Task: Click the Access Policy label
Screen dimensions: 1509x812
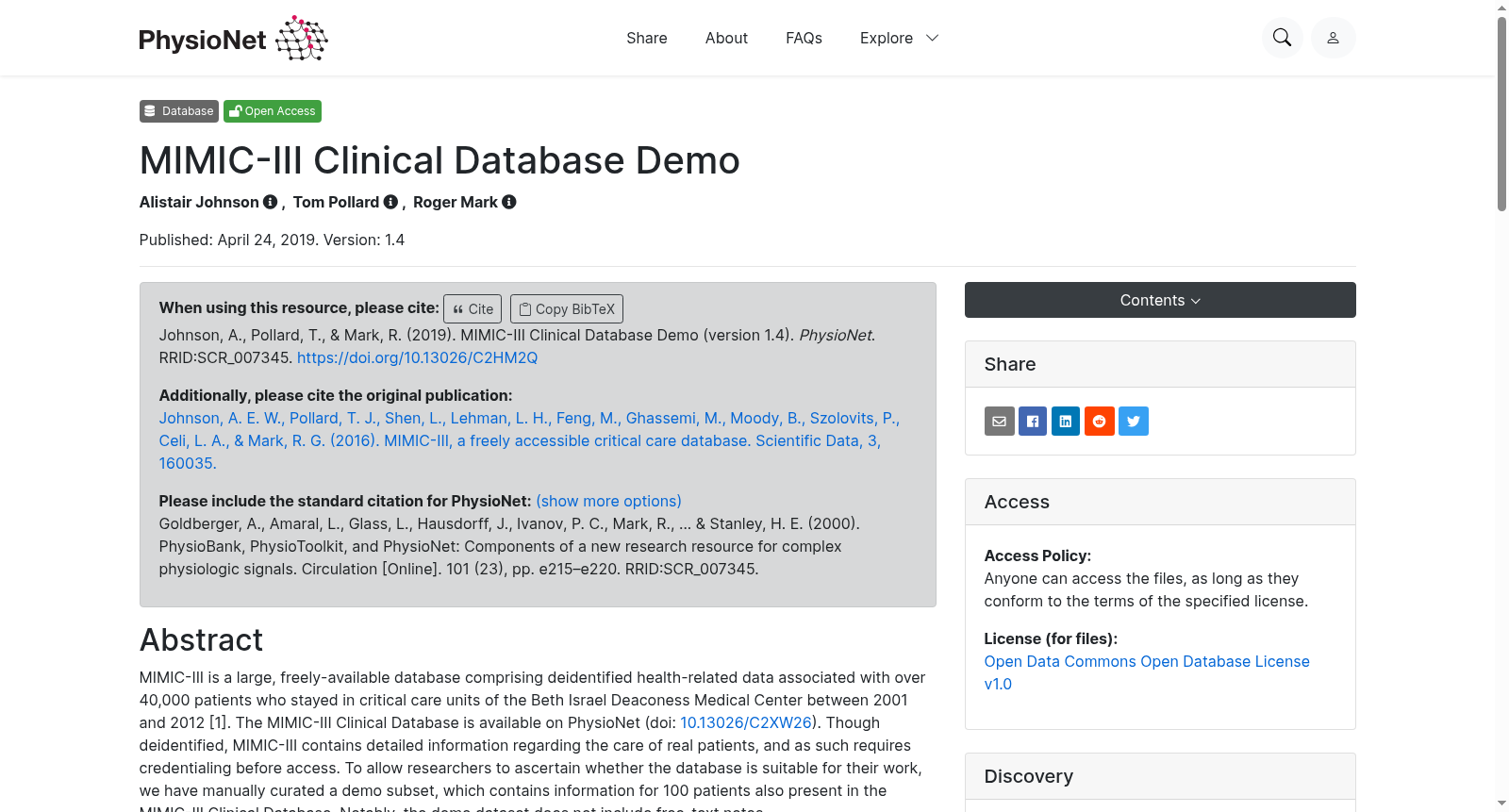Action: point(1037,555)
